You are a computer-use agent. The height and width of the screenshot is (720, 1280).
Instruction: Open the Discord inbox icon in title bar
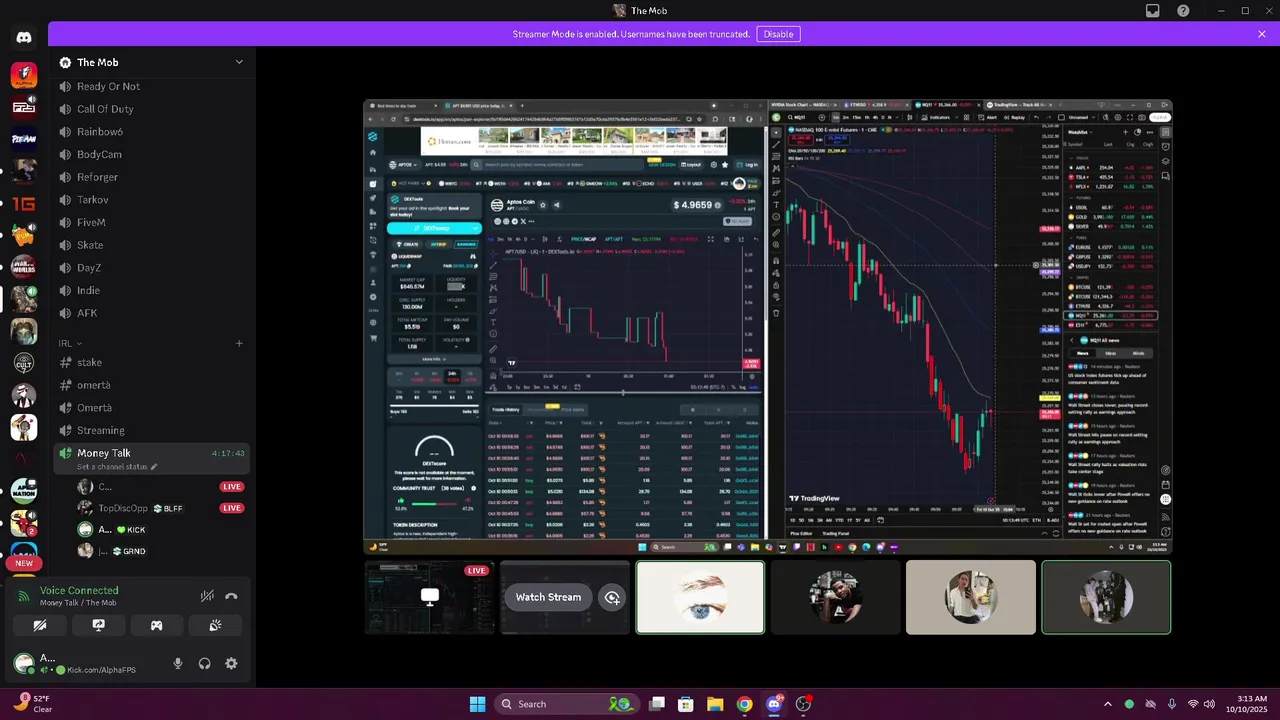pos(1153,11)
